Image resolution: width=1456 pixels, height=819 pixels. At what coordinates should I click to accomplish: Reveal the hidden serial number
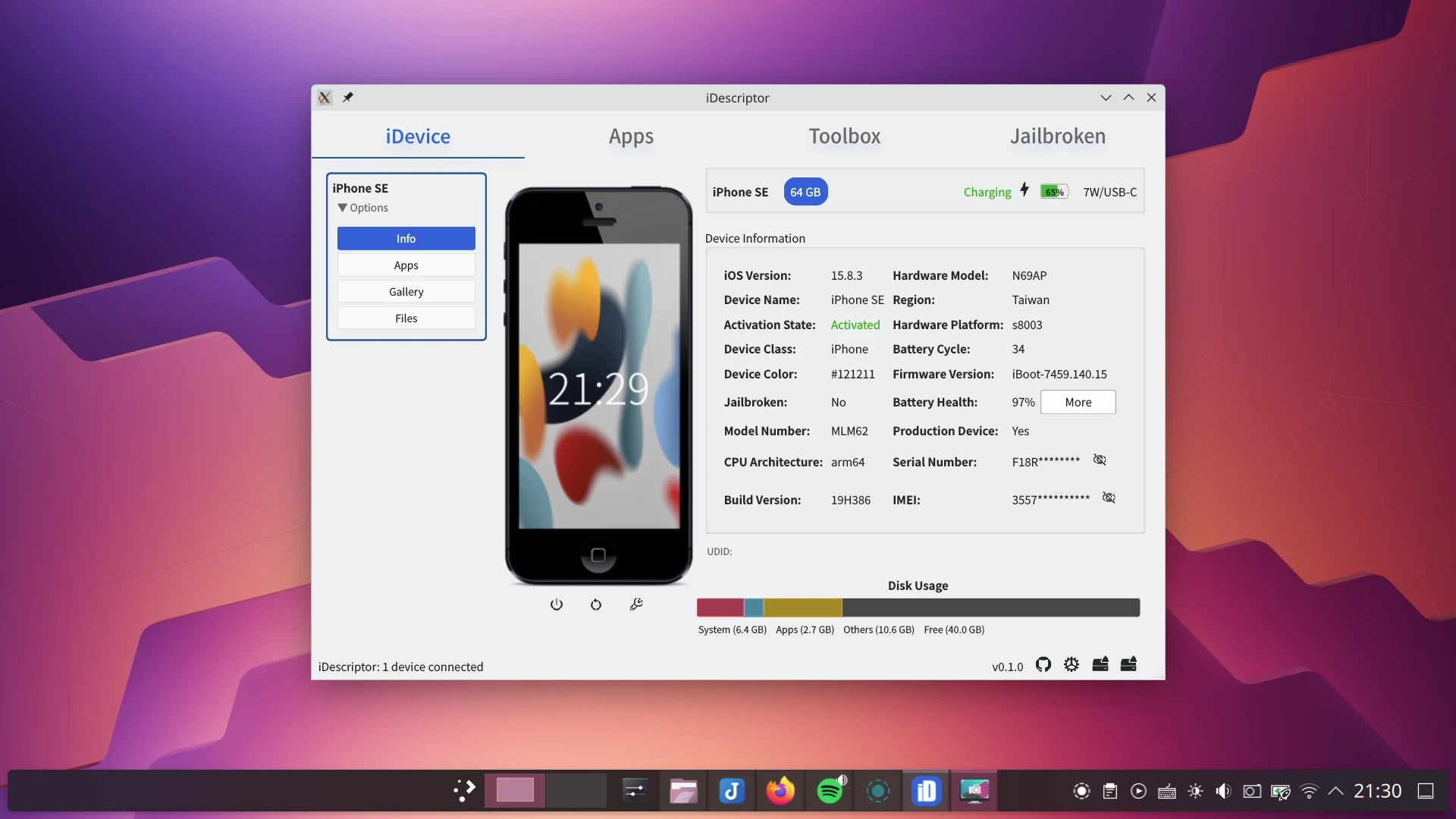coord(1100,460)
